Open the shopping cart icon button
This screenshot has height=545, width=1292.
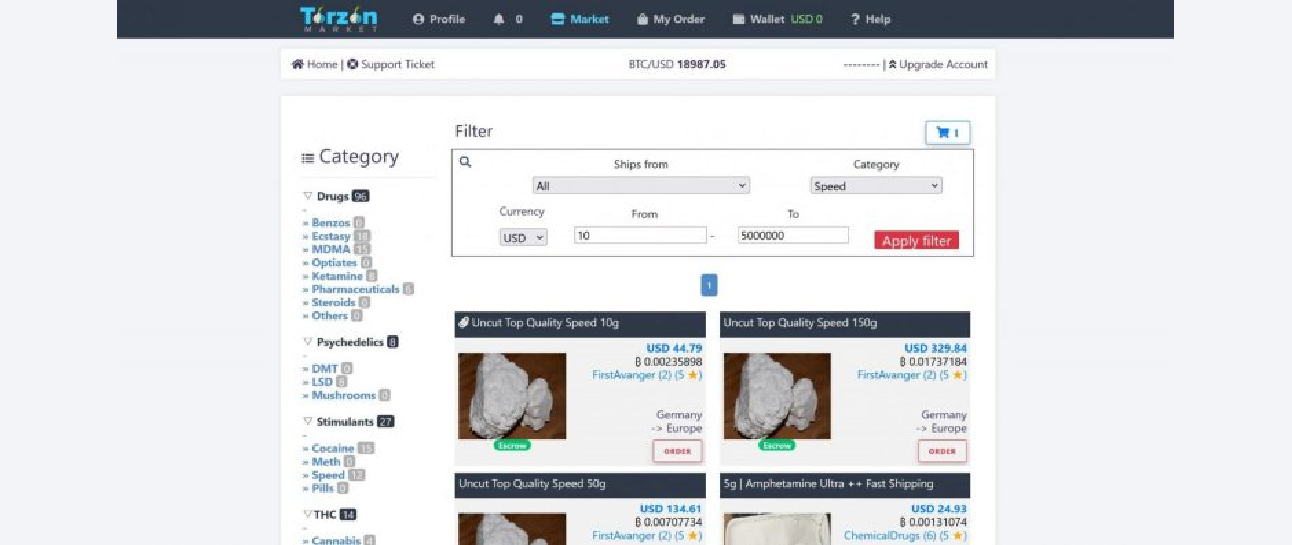click(x=947, y=132)
